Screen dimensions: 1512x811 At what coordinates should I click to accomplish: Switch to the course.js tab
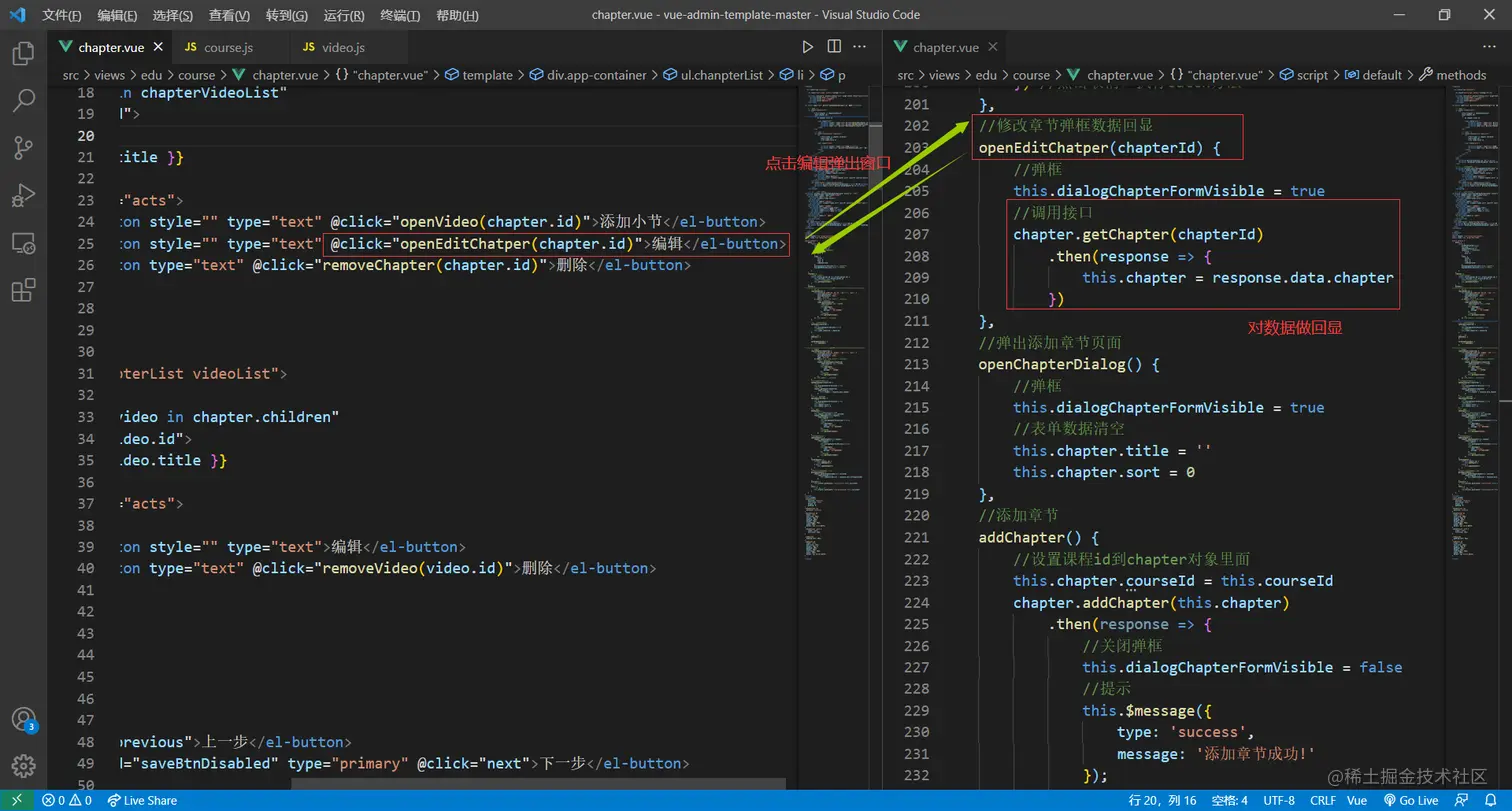tap(227, 47)
